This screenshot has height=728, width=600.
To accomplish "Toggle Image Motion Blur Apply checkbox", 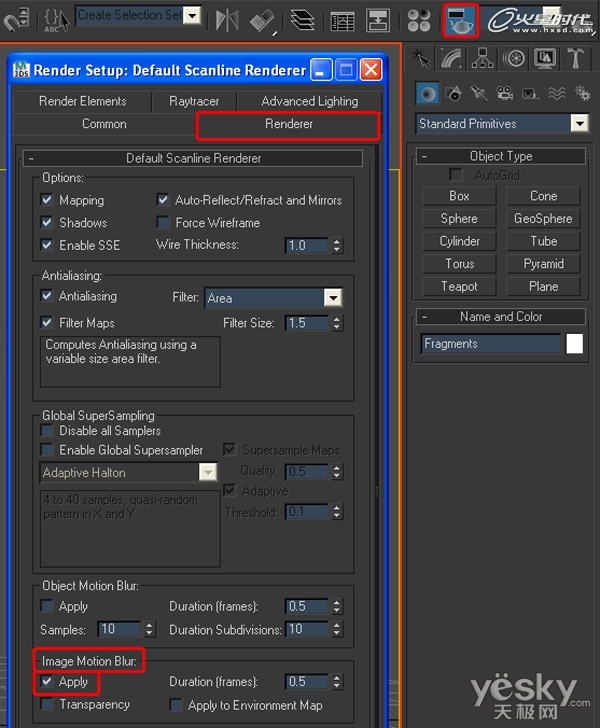I will coord(47,681).
